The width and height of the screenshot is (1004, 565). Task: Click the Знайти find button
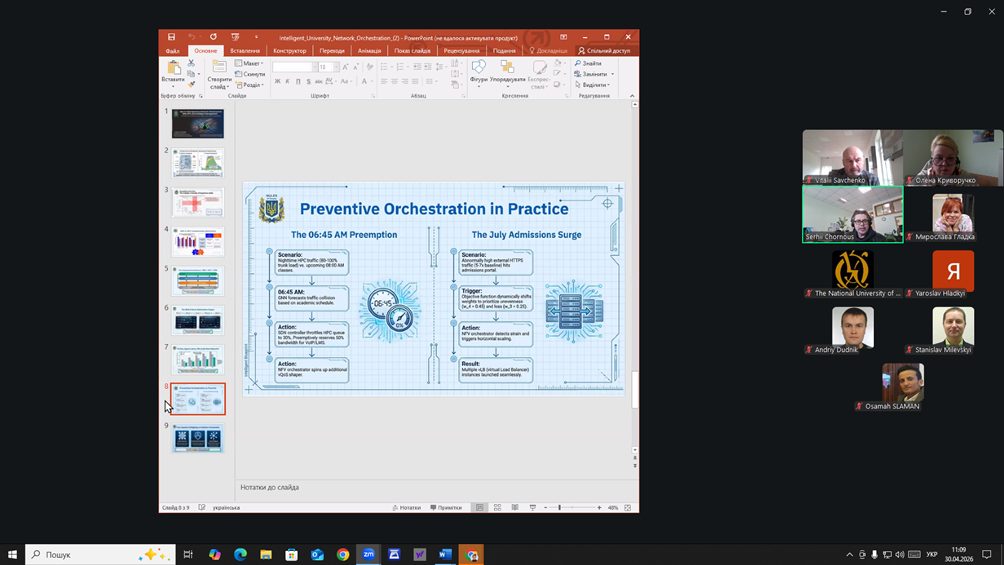[x=588, y=63]
